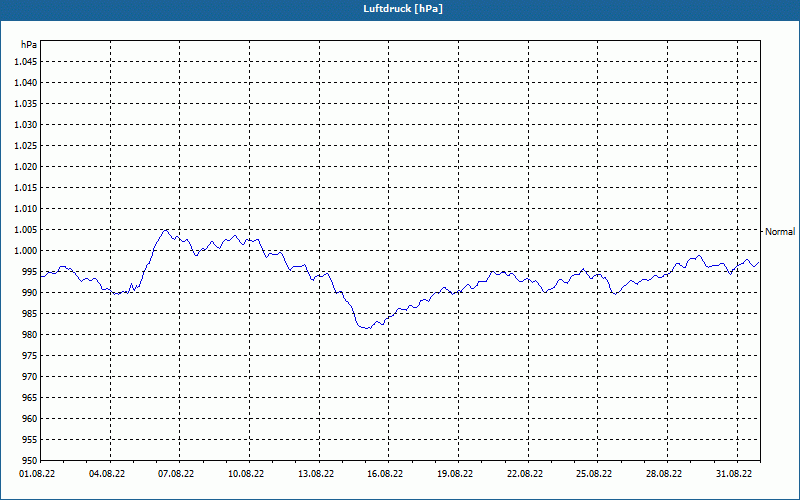This screenshot has width=800, height=500.
Task: Click the pressure curve minimum near 16.08.22
Action: click(x=367, y=328)
